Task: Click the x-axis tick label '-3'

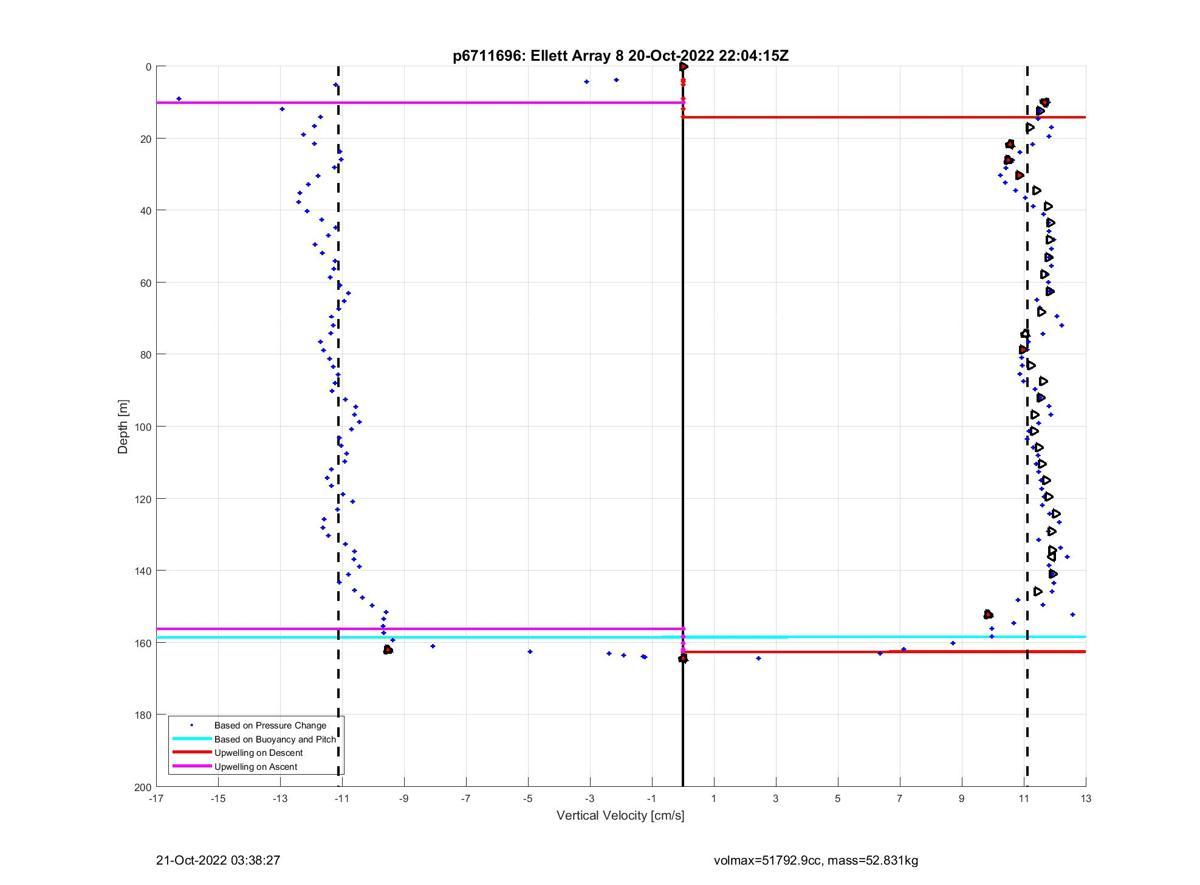Action: [590, 799]
